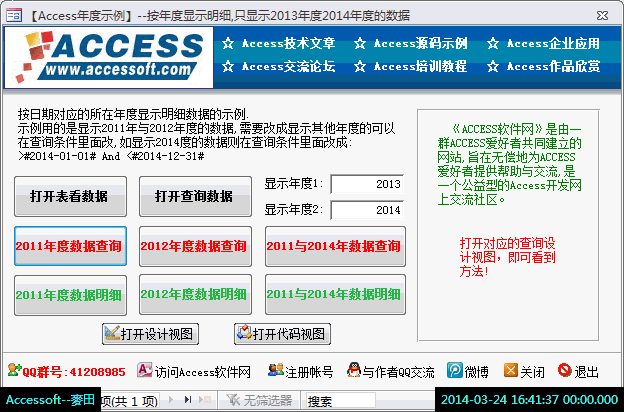Click the star before Access企业应用
624x412 pixels.
point(493,43)
